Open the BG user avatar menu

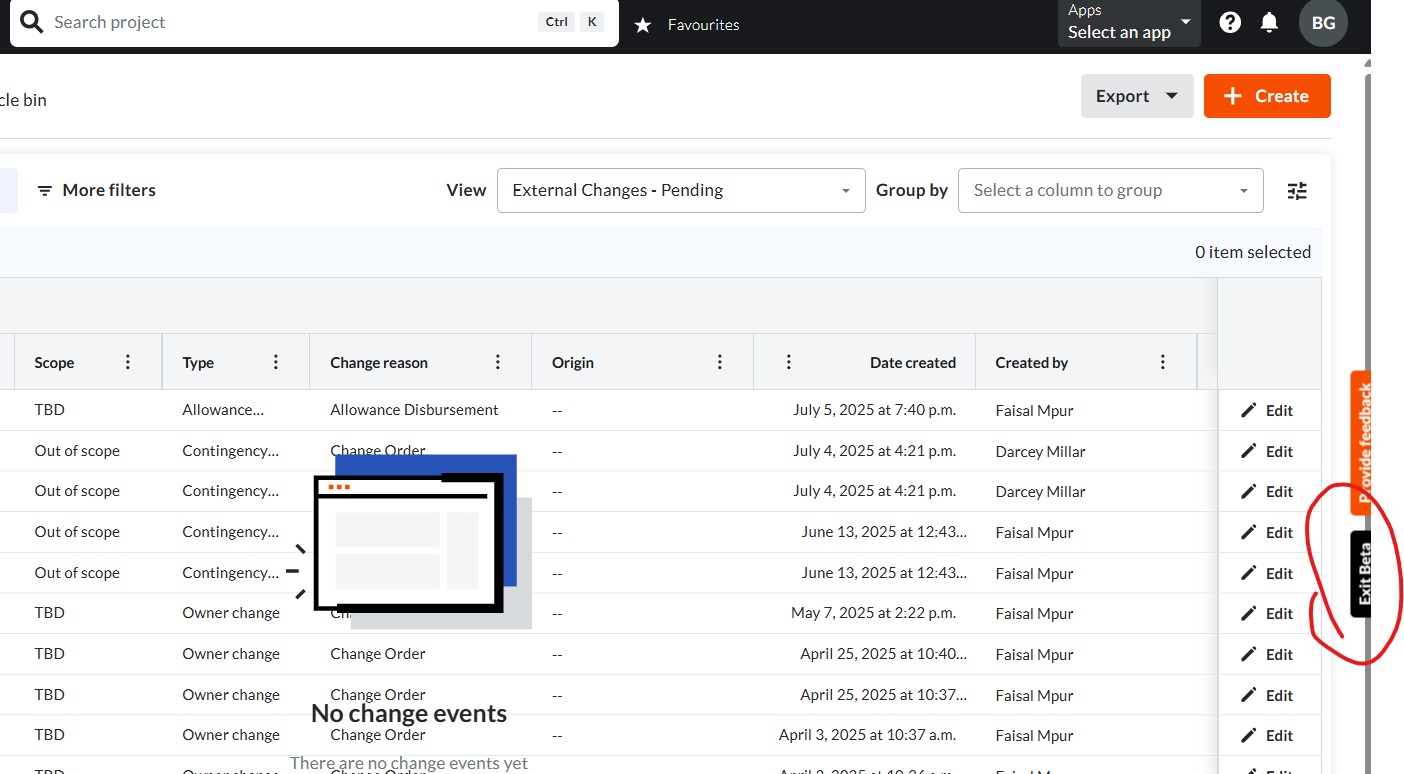[1323, 23]
